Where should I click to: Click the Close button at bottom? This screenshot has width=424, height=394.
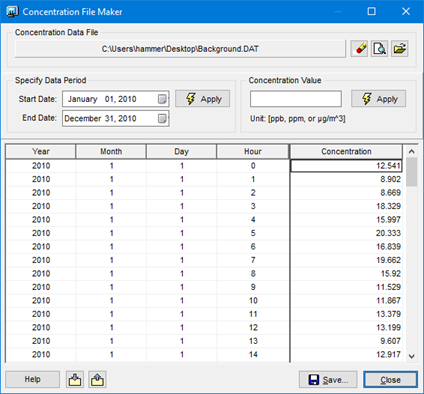390,380
